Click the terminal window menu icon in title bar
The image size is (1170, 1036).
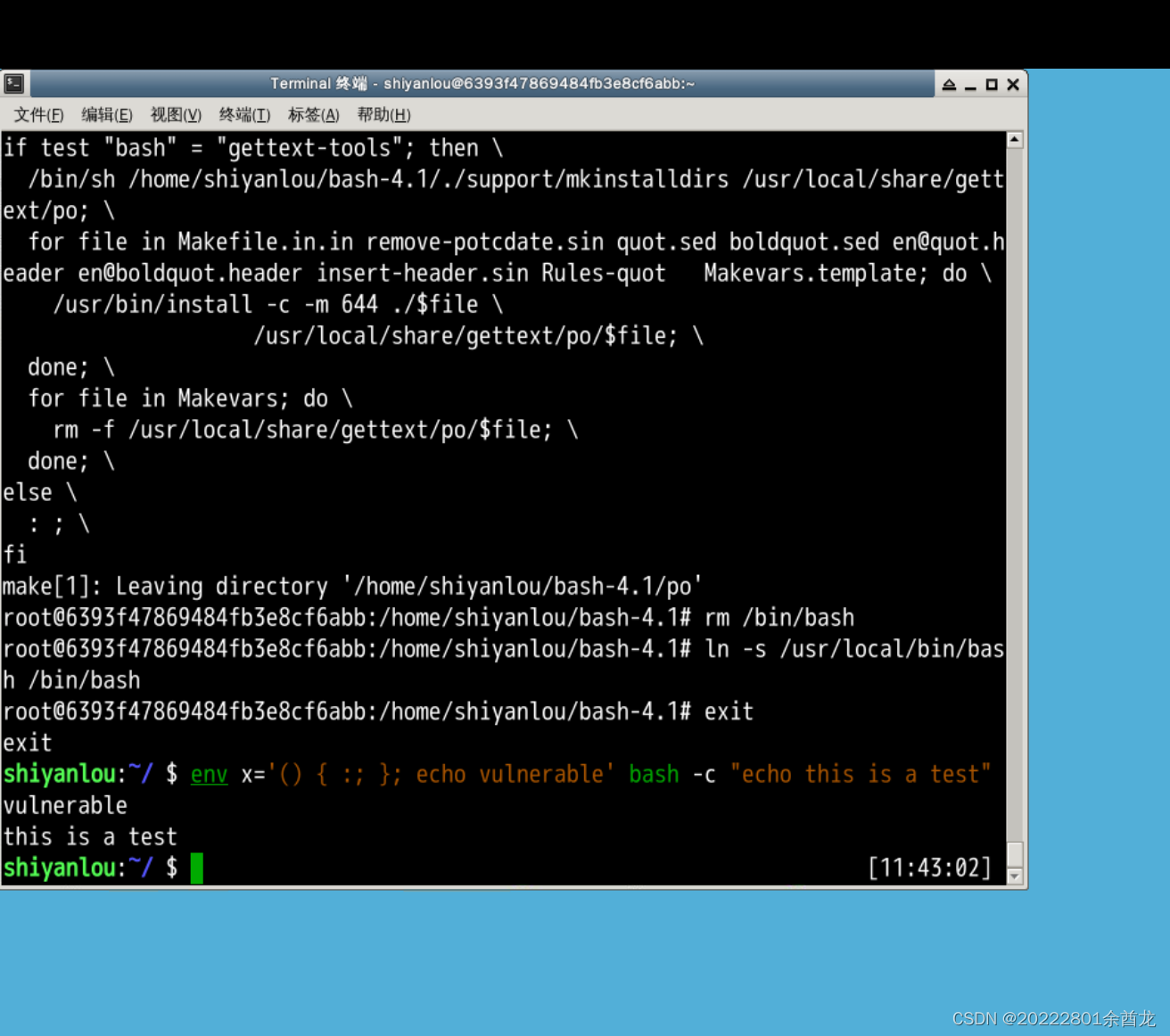[14, 84]
